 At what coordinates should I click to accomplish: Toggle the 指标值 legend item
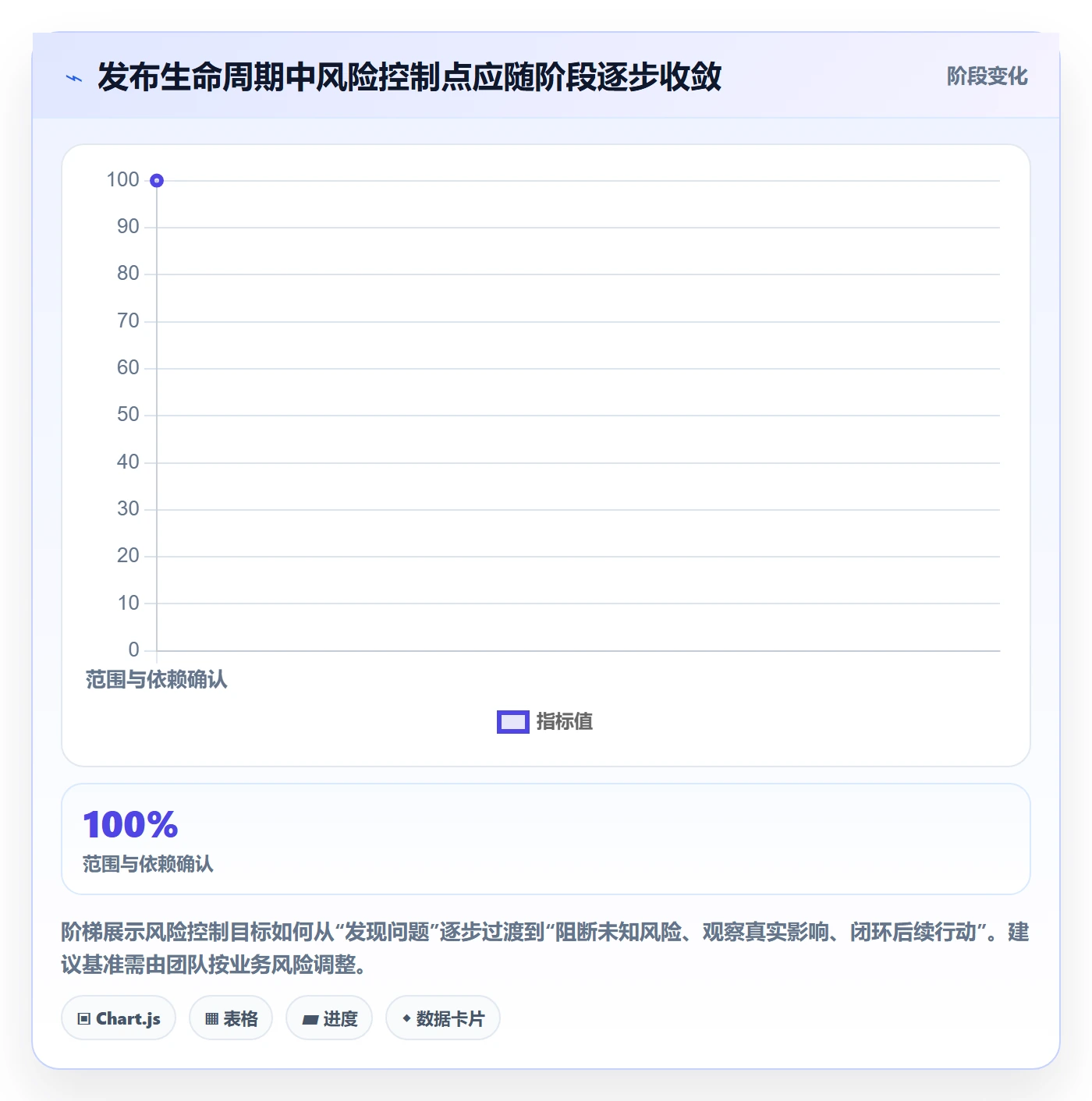(x=545, y=722)
